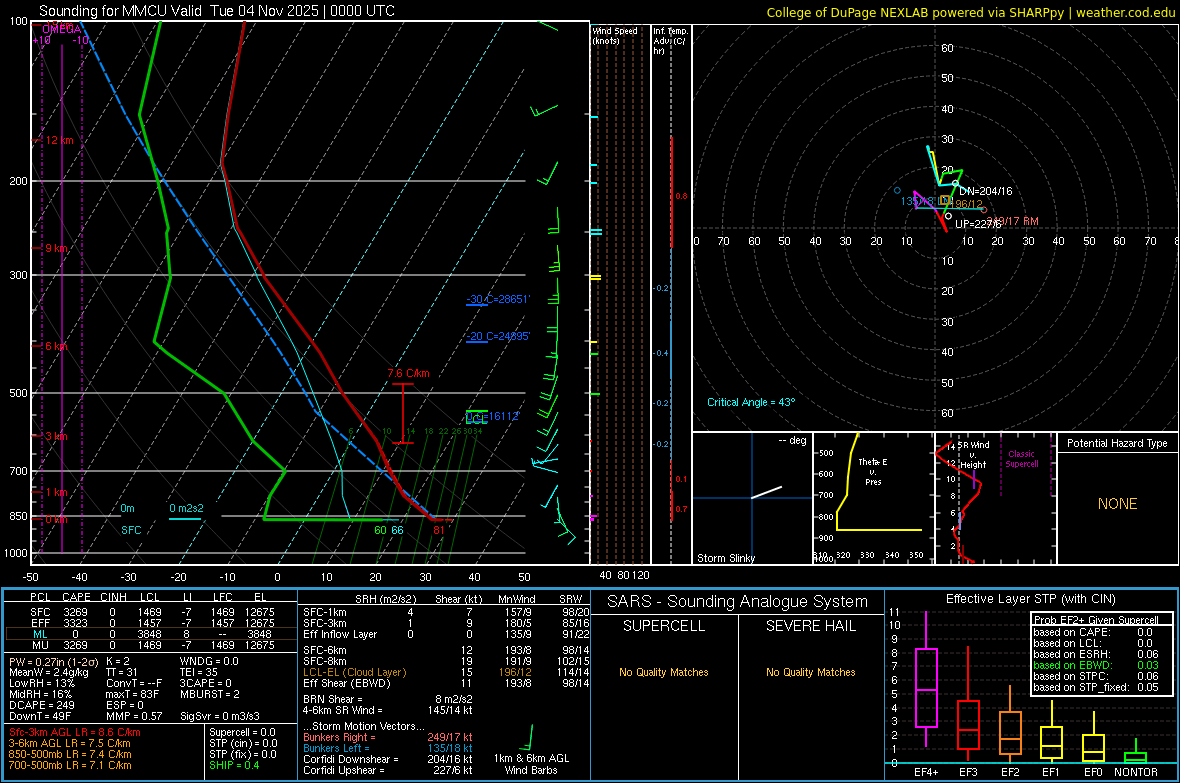Click the green 'SHIP = 0.4' index
This screenshot has height=783, width=1180.
coord(234,765)
